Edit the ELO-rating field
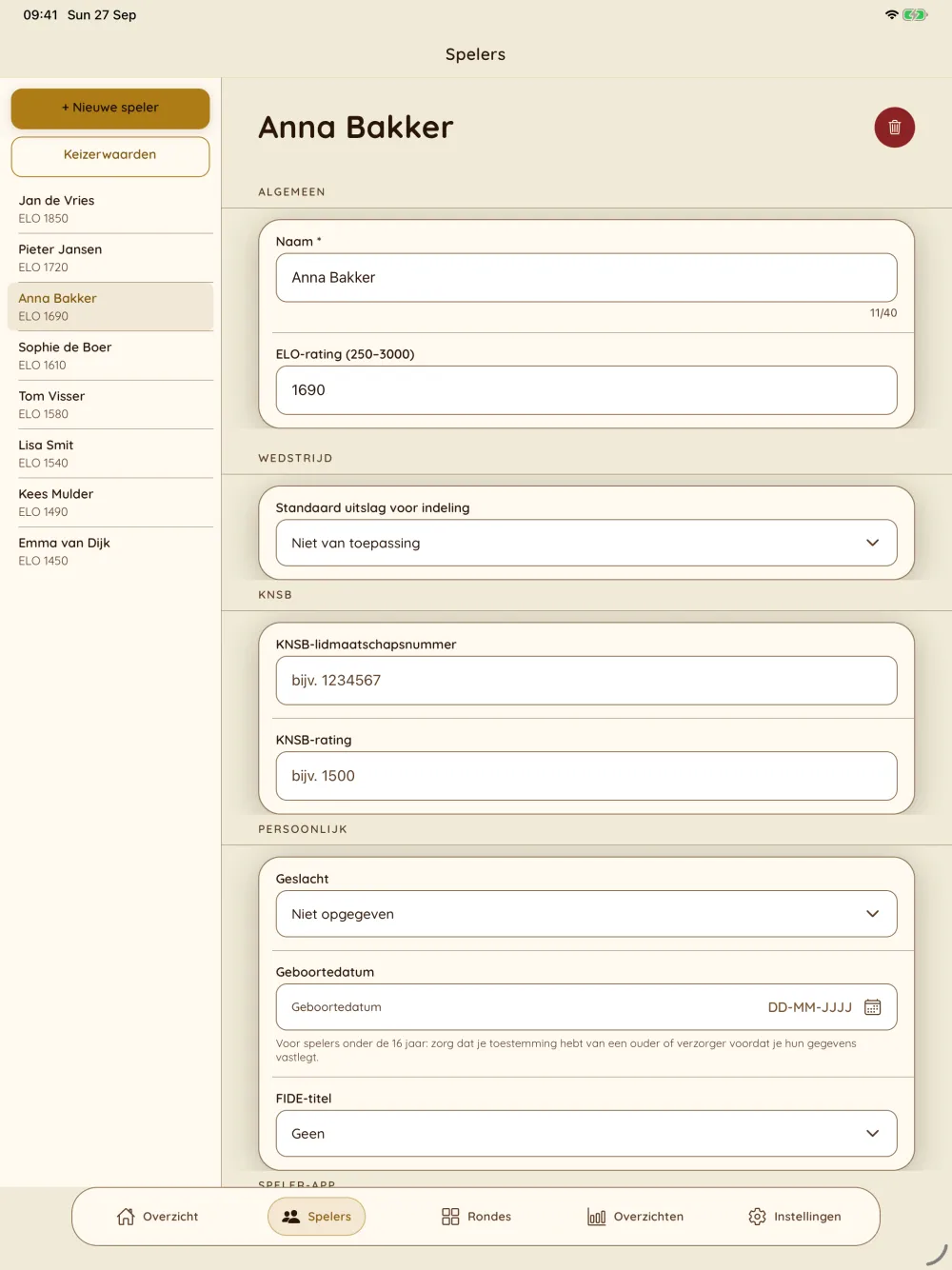The width and height of the screenshot is (952, 1270). [586, 390]
